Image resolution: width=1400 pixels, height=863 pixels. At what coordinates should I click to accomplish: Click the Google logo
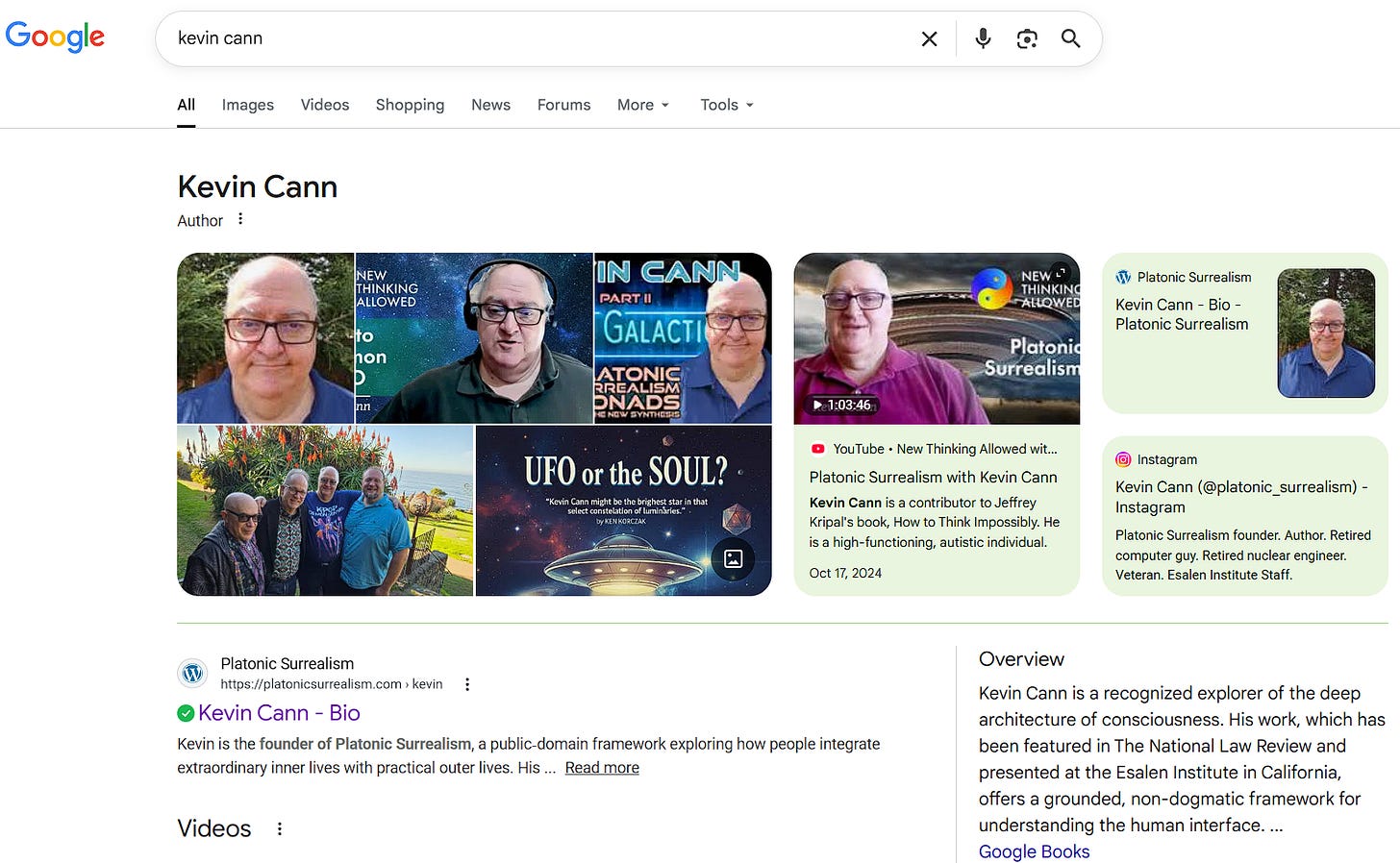55,37
